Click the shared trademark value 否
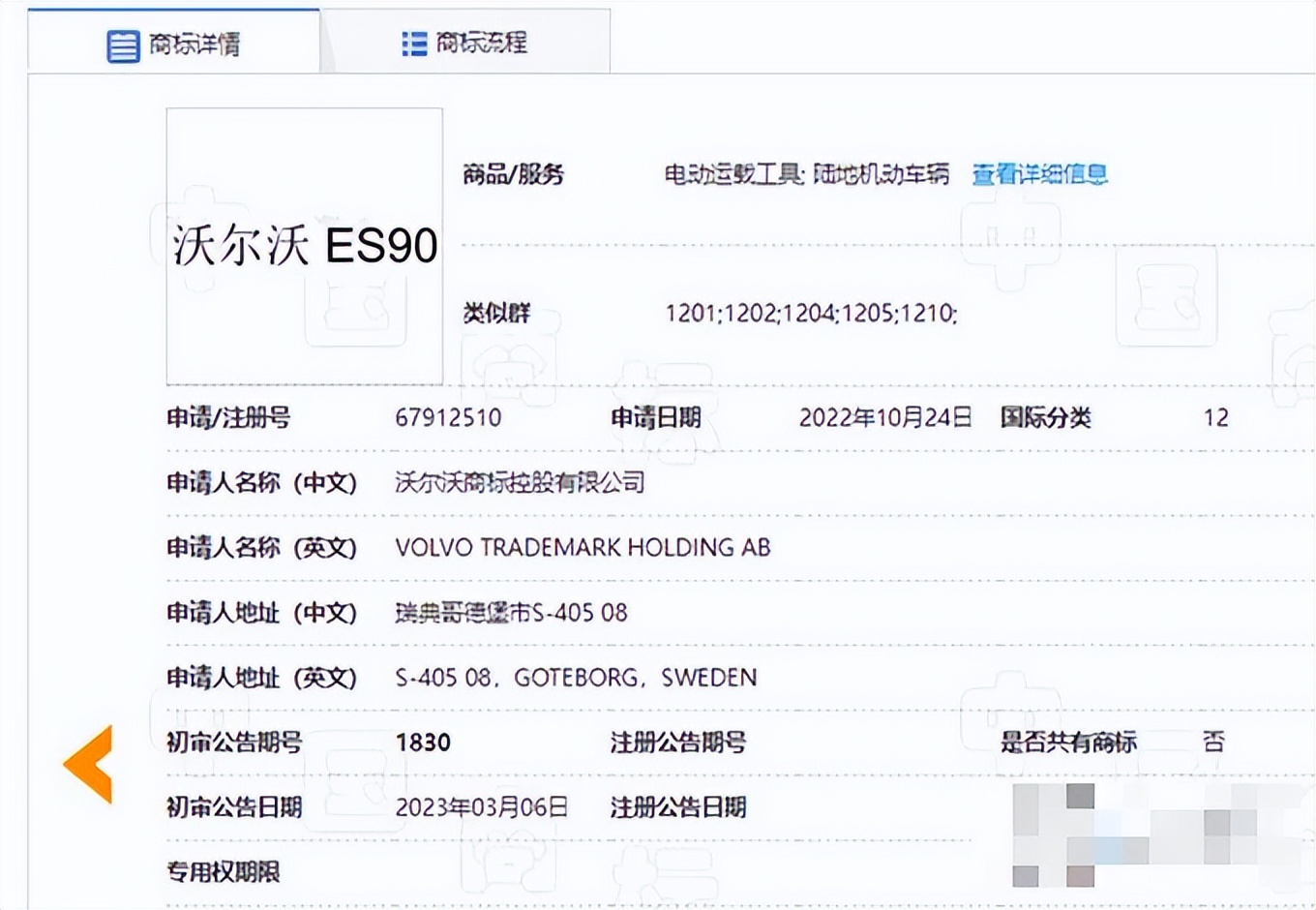1316x910 pixels. point(1213,743)
